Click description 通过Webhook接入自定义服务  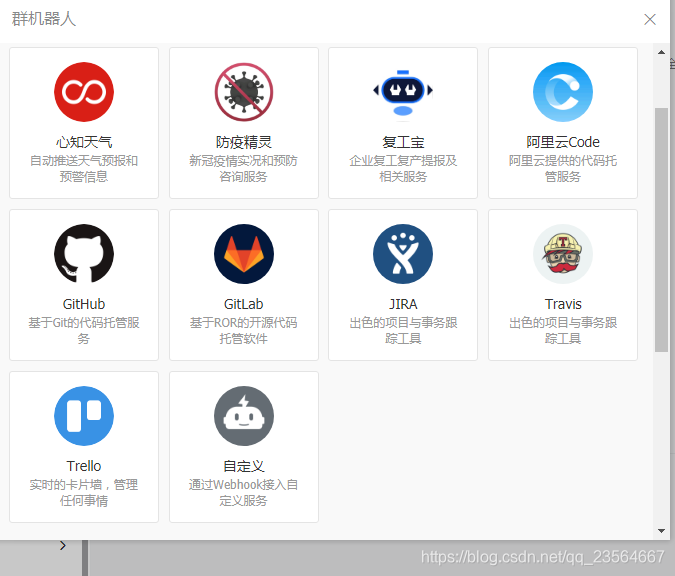click(244, 492)
